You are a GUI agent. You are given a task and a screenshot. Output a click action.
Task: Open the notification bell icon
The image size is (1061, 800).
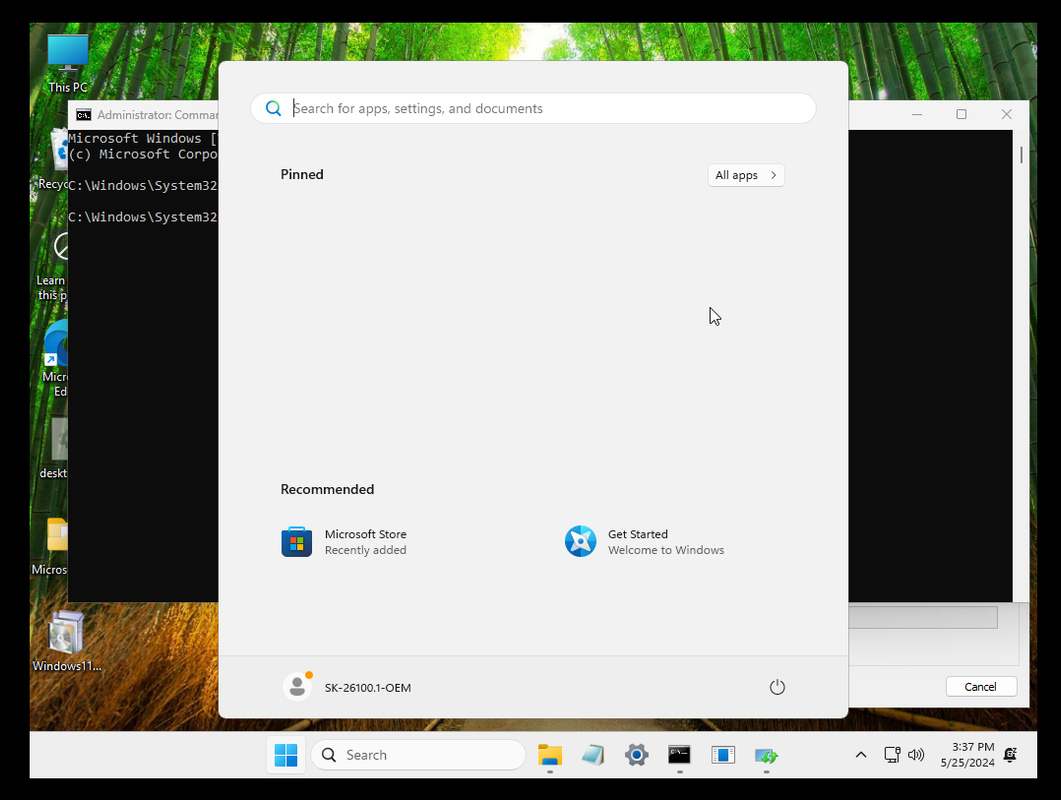[1011, 755]
